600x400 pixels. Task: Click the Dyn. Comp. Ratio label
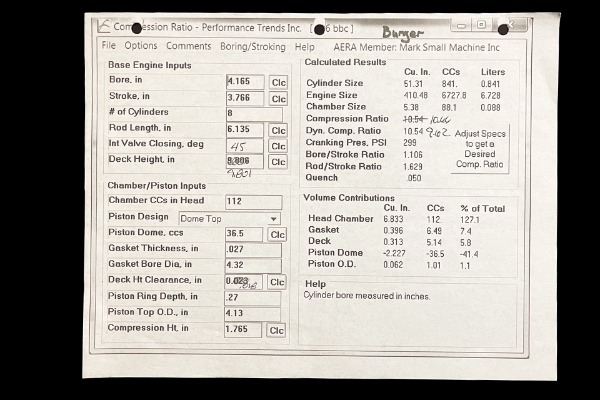coord(343,131)
